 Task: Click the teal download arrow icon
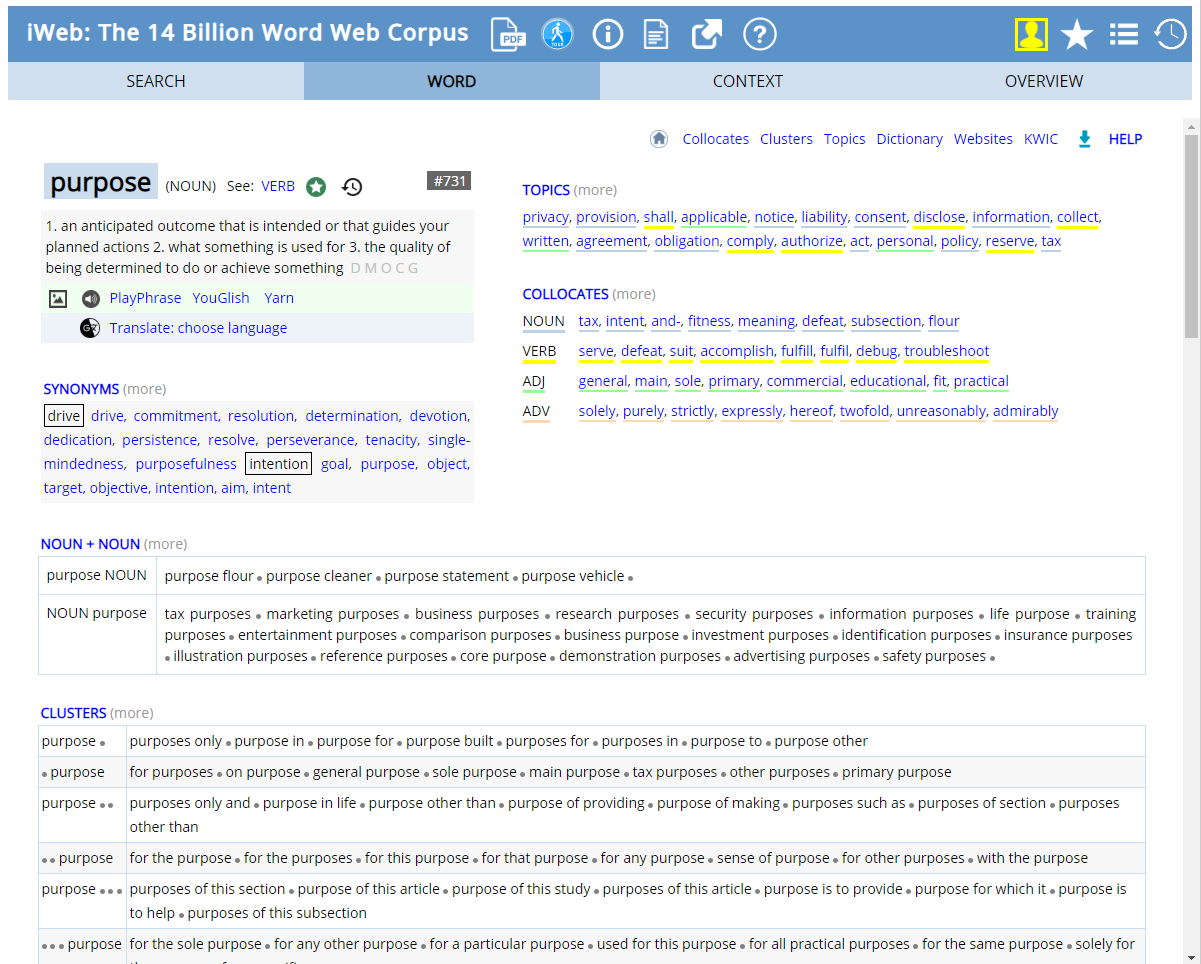point(1084,139)
